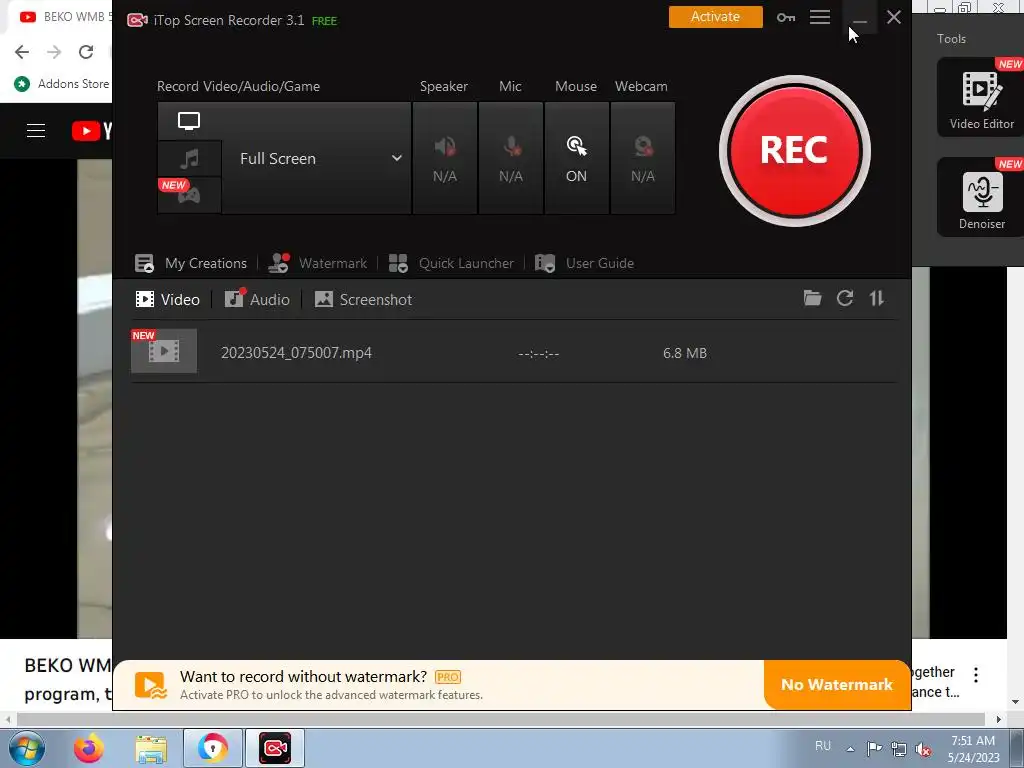The height and width of the screenshot is (768, 1024).
Task: Click the muted volume tray icon
Action: (923, 749)
